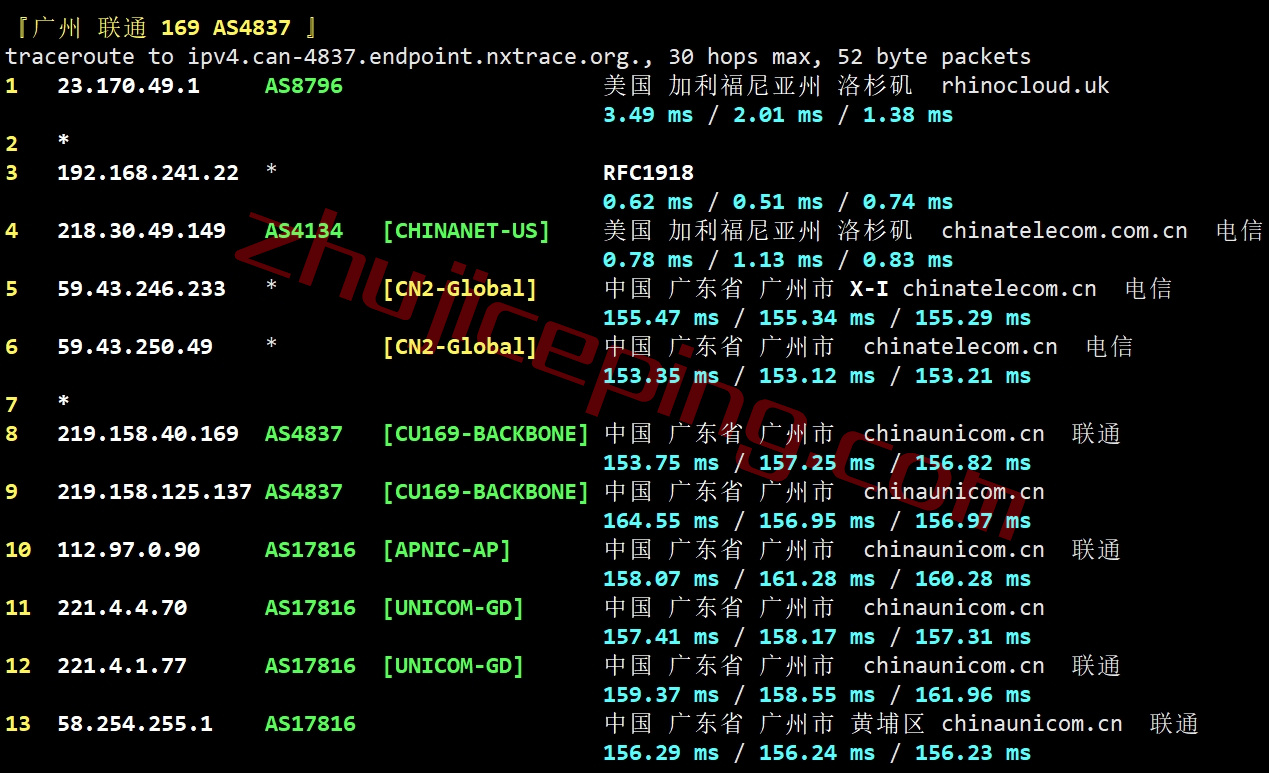1269x773 pixels.
Task: Select IP address 23.170.49.1
Action: tap(128, 86)
